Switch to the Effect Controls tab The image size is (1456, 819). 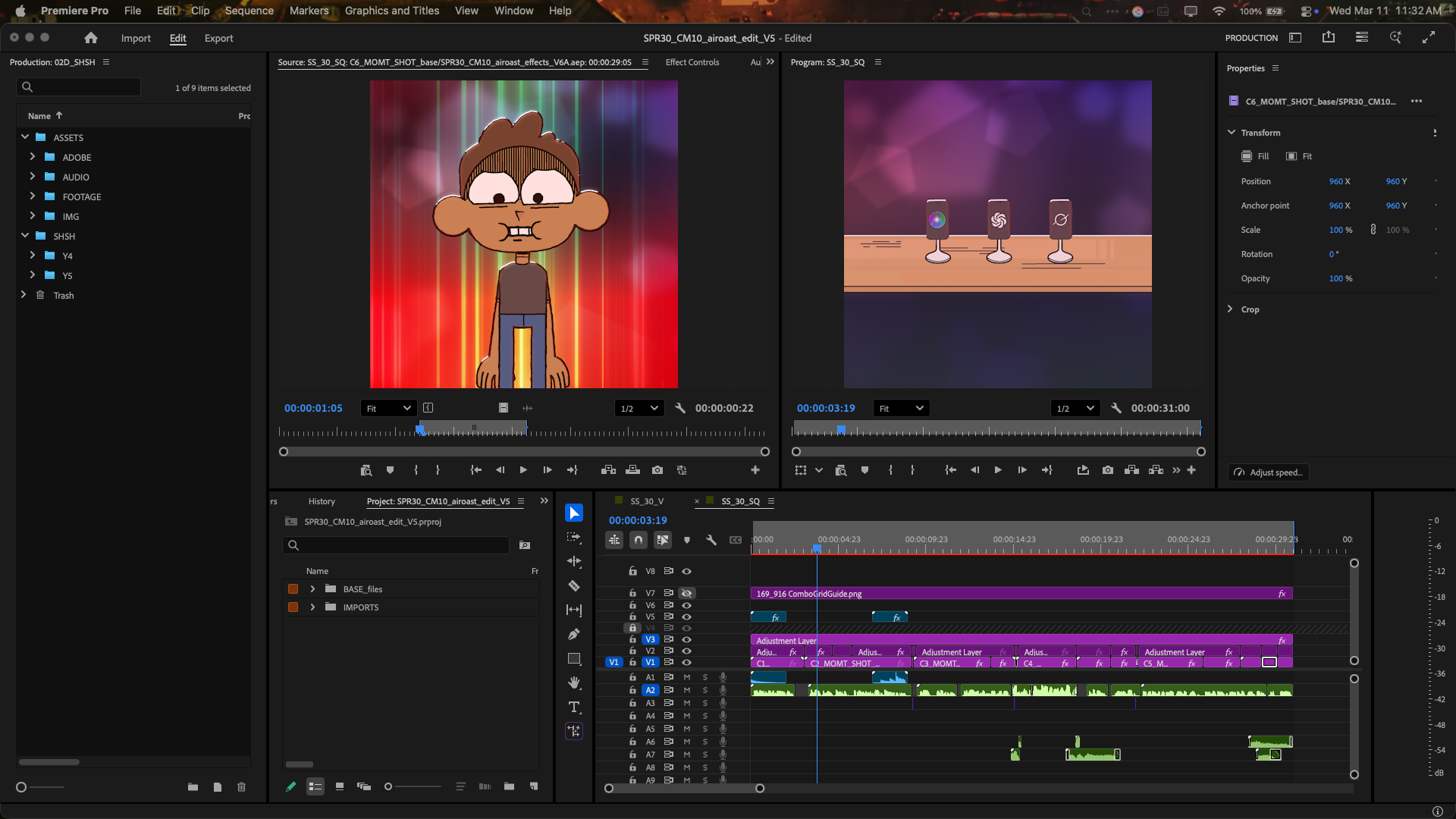pyautogui.click(x=692, y=62)
